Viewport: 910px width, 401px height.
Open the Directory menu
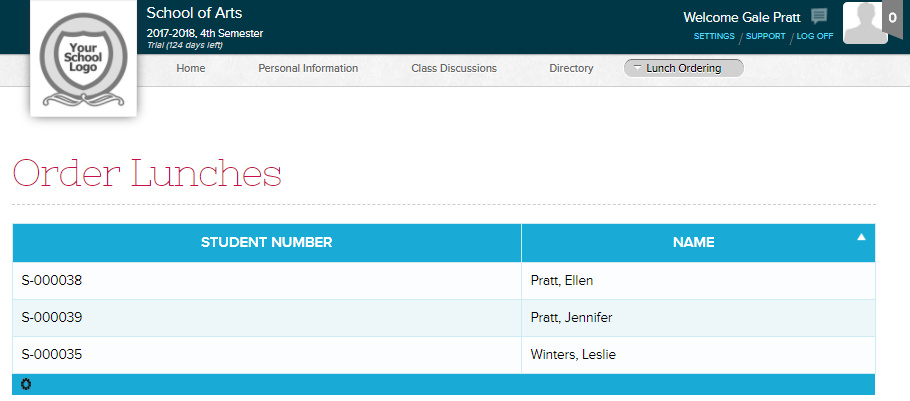(x=571, y=68)
